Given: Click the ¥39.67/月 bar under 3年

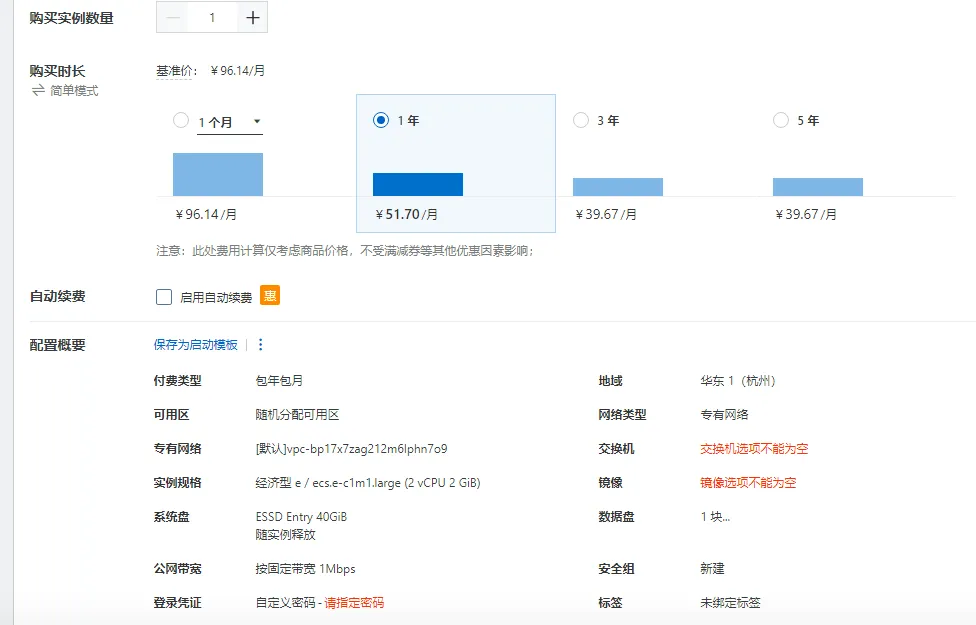Looking at the screenshot, I should (617, 185).
